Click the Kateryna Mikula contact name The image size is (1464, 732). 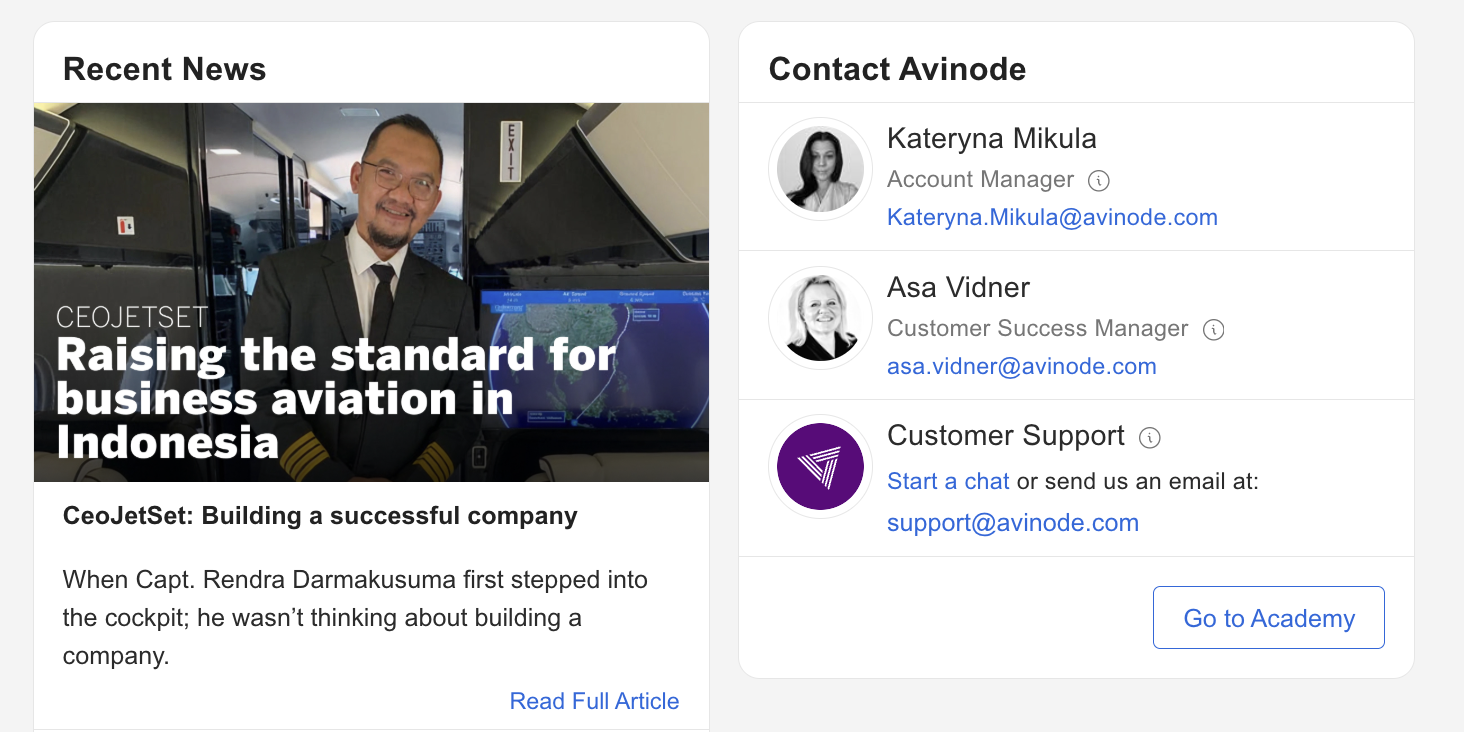[x=991, y=138]
